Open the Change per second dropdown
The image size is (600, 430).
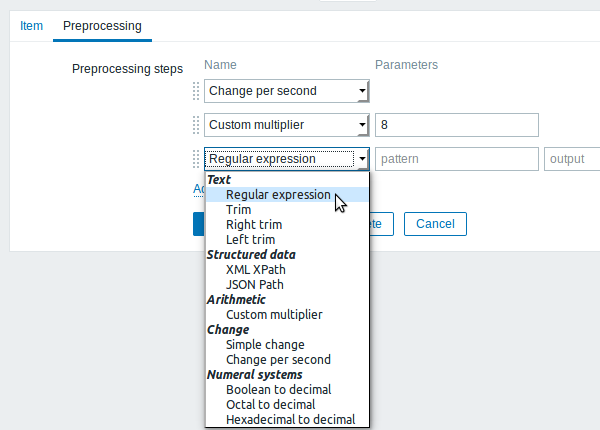point(286,92)
